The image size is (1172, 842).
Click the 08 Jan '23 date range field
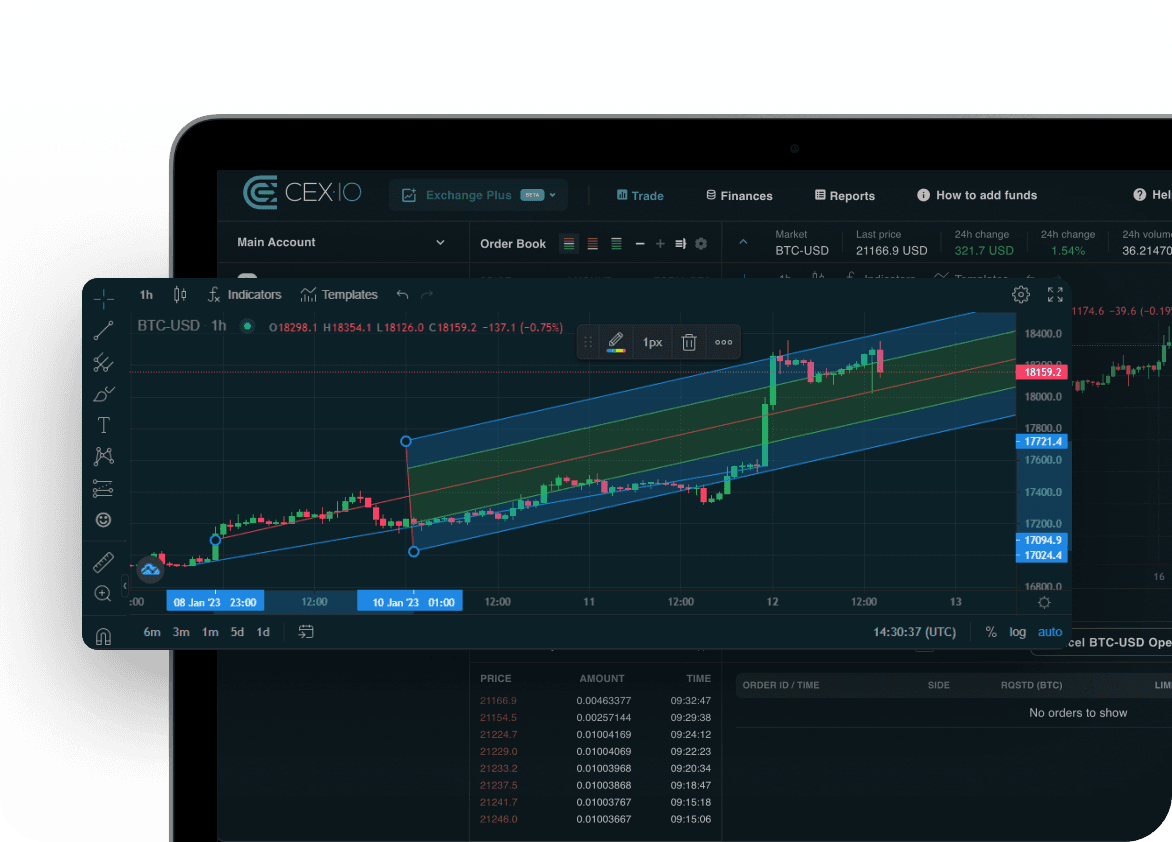click(215, 601)
